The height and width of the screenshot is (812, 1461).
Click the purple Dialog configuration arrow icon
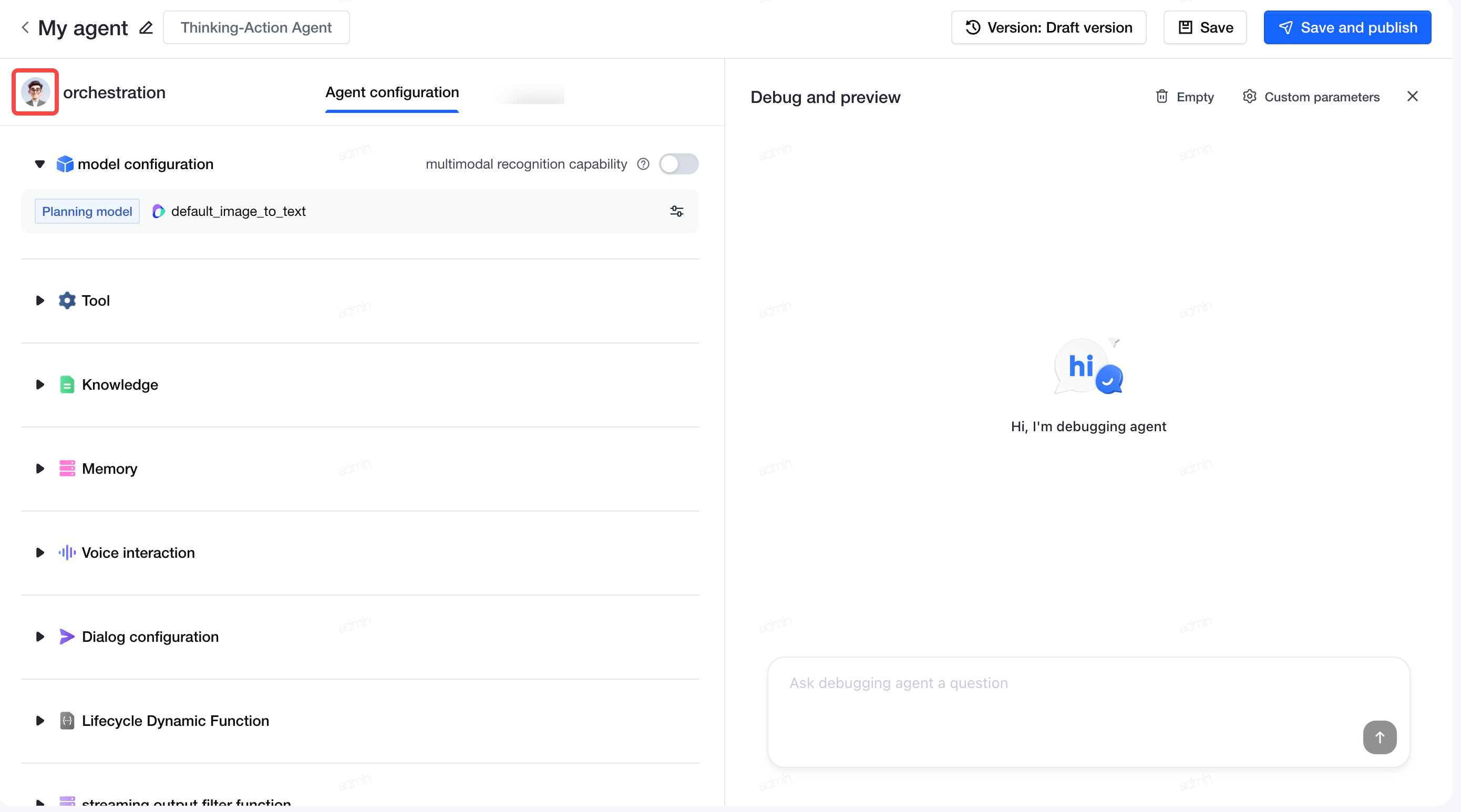coord(67,637)
